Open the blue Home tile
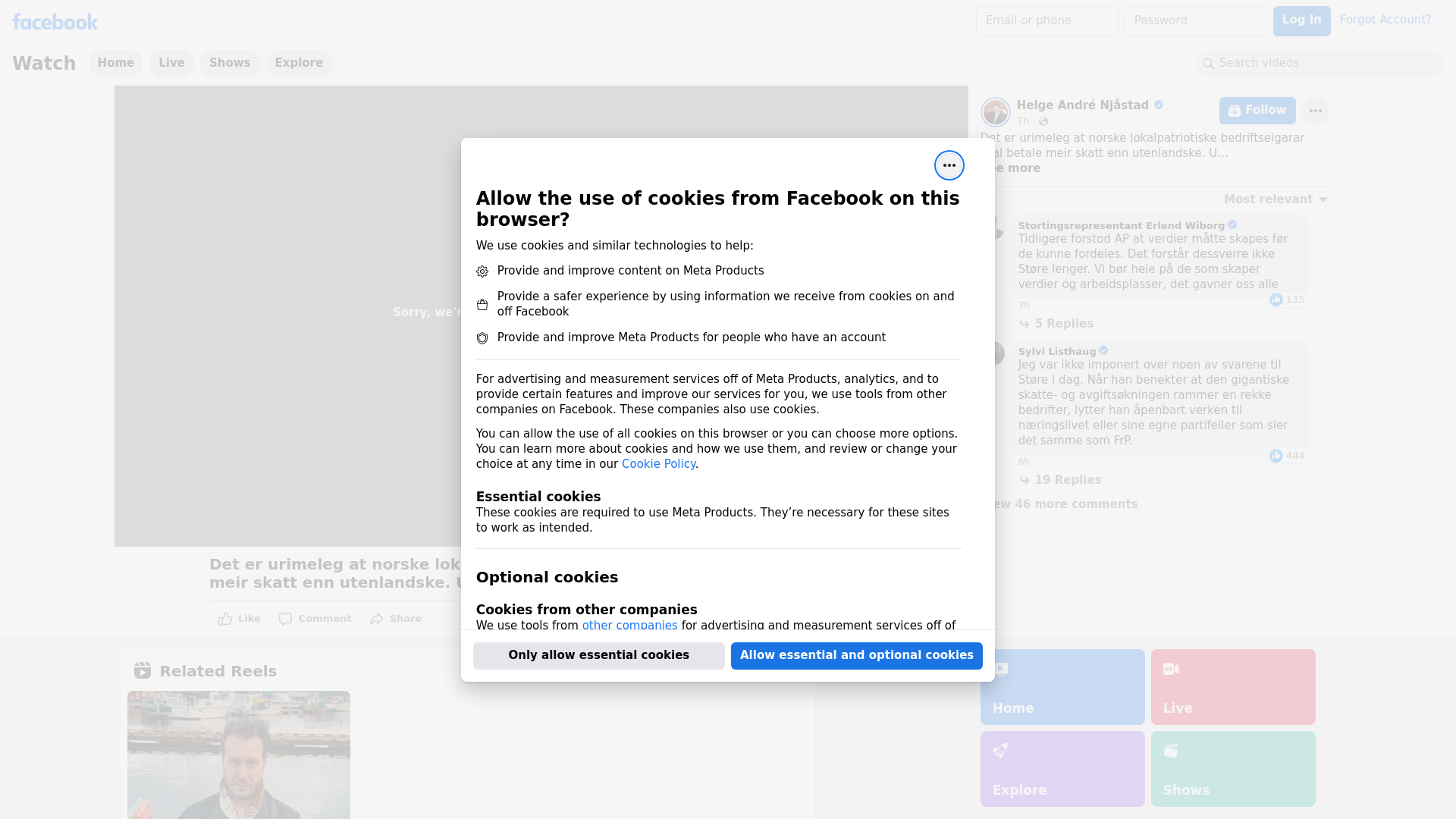Image resolution: width=1456 pixels, height=819 pixels. pos(1062,687)
